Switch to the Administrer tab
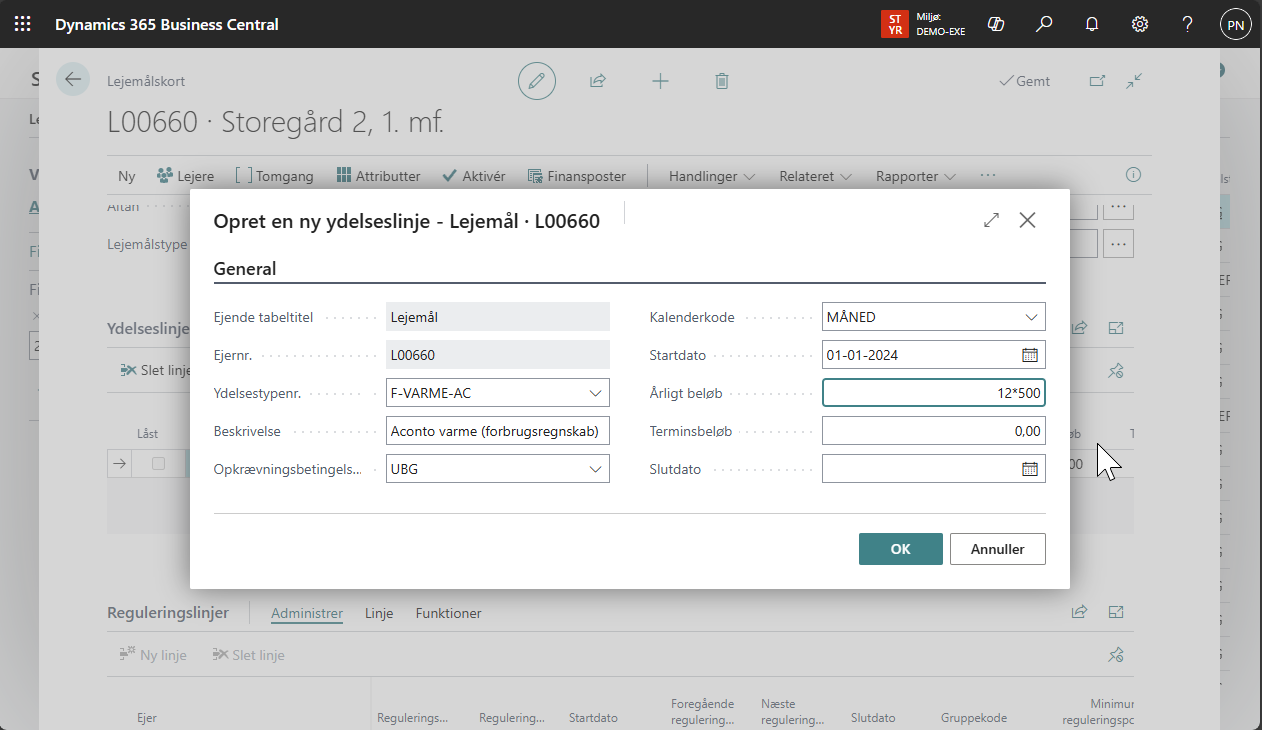Viewport: 1262px width, 730px height. point(307,613)
